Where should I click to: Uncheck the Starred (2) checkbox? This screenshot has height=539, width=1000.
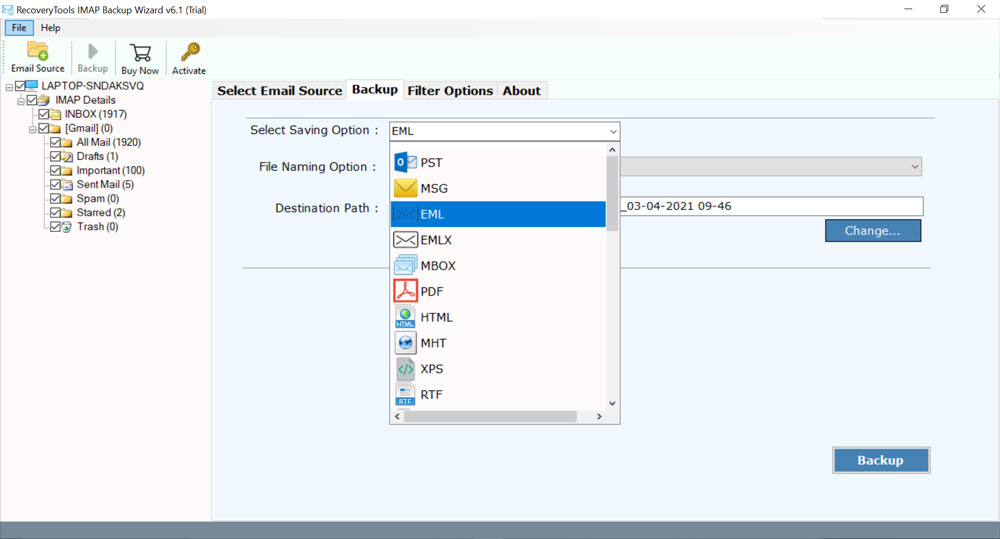click(x=55, y=212)
